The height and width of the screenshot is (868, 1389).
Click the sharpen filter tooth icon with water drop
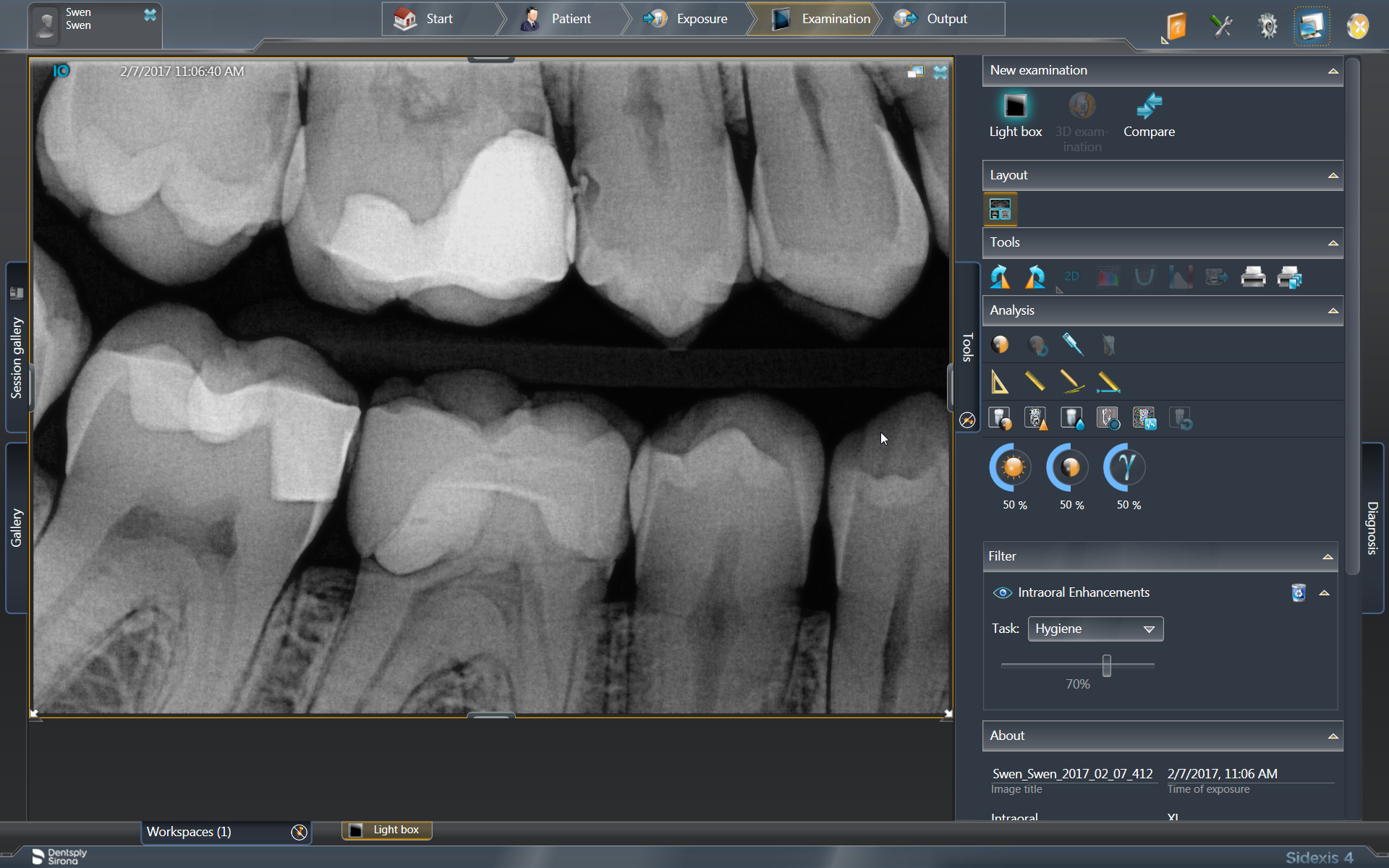tap(1071, 419)
